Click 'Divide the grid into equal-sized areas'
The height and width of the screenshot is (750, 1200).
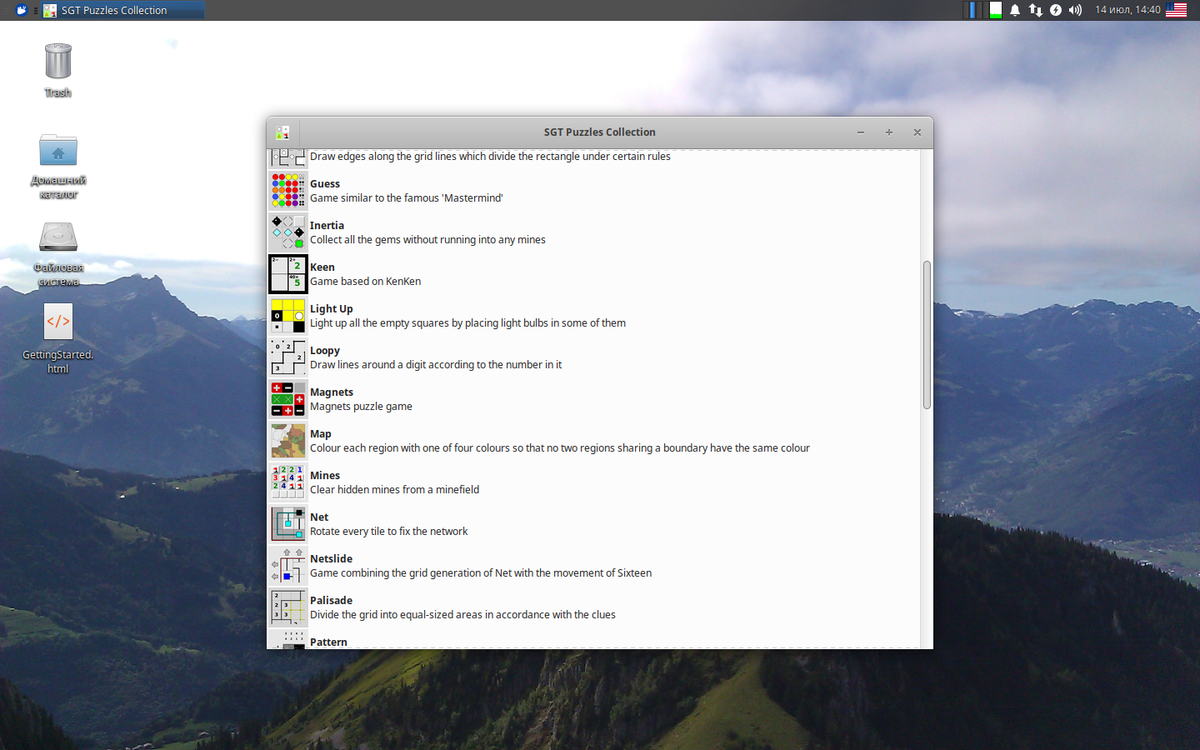(463, 615)
